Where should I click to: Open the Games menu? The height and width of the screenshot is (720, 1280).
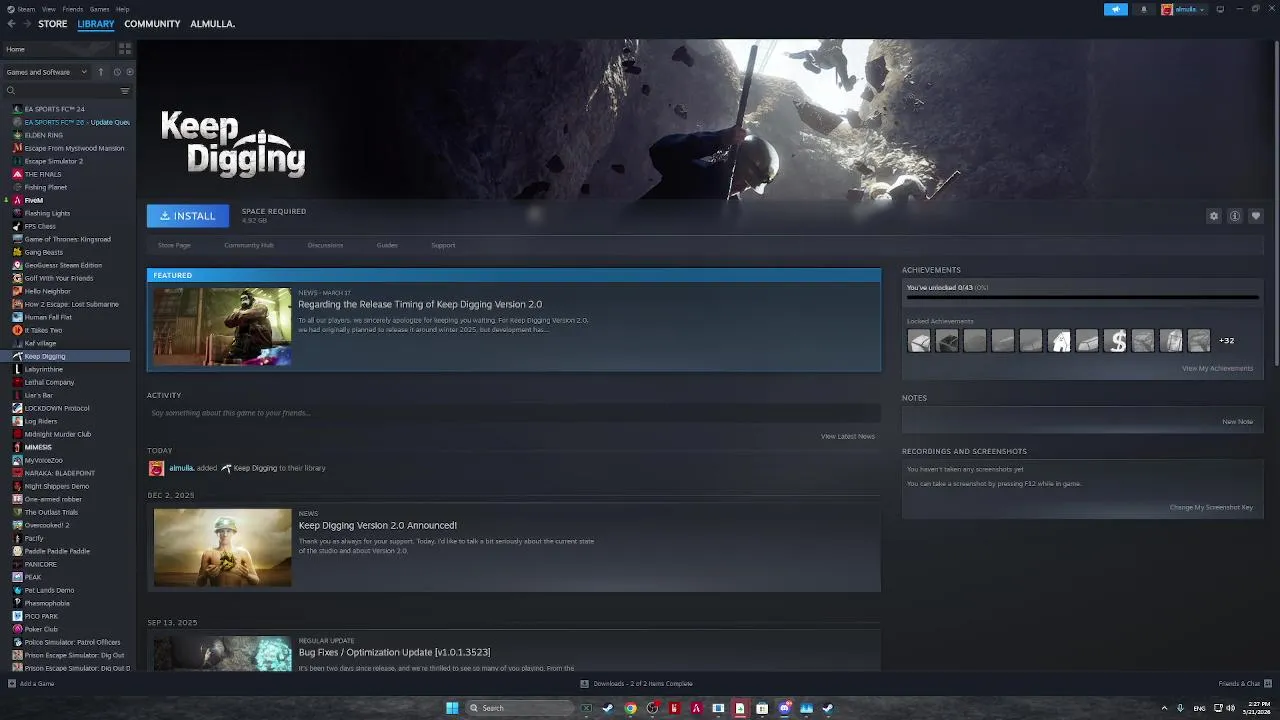tap(99, 9)
